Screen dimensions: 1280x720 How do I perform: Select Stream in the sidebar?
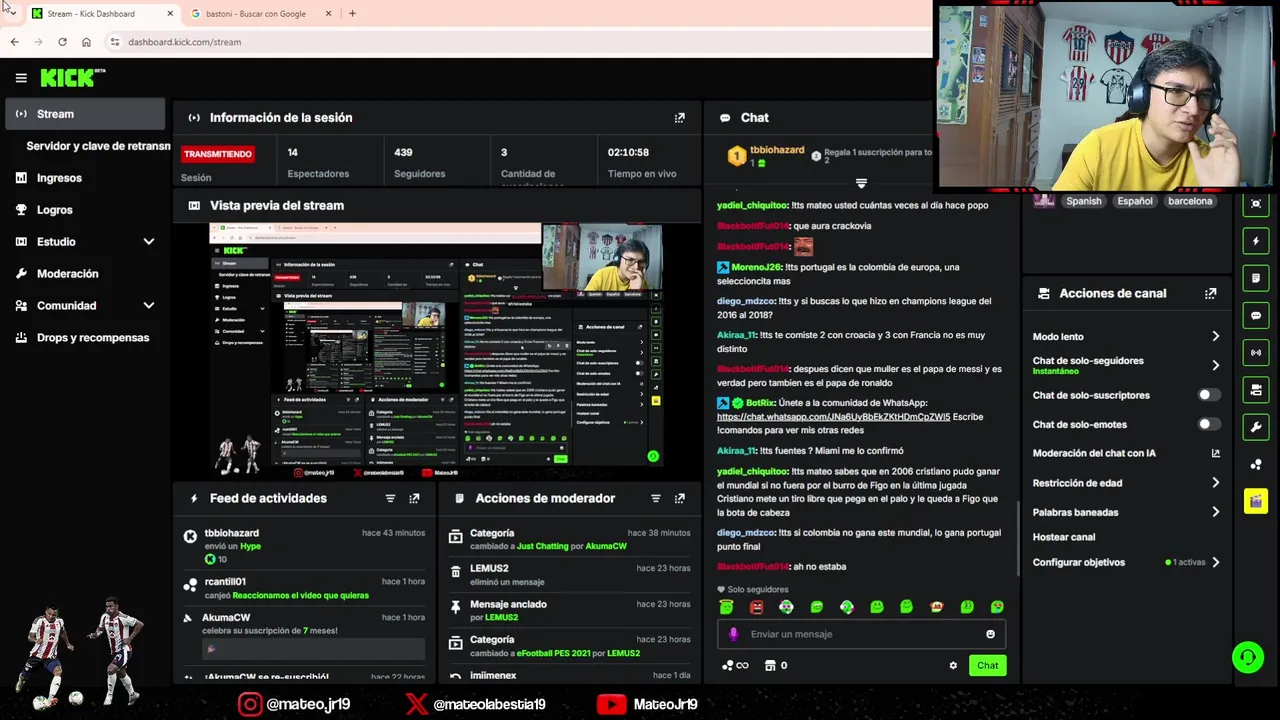(x=84, y=114)
